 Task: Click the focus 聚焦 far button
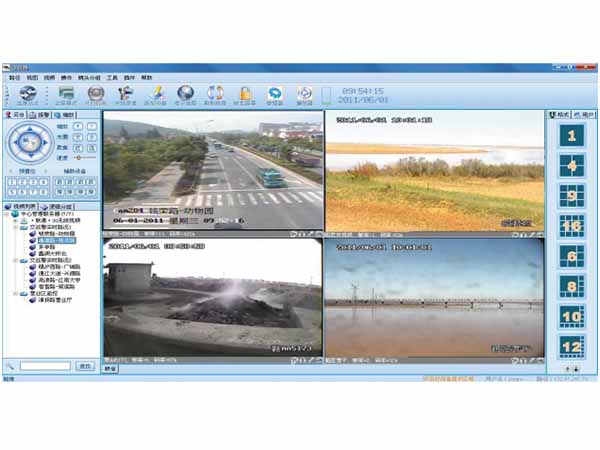coord(92,148)
